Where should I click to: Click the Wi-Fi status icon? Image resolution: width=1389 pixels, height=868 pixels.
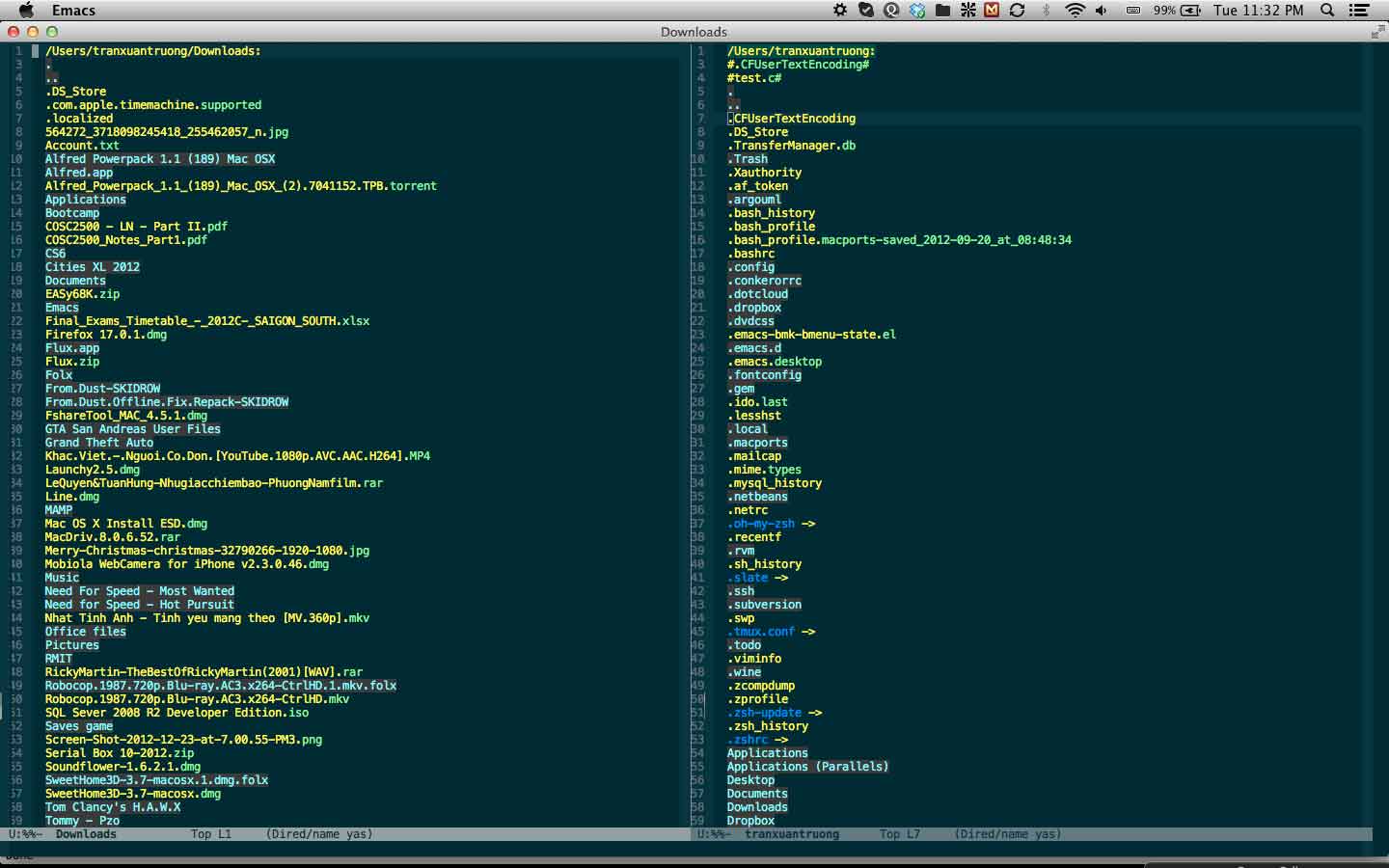[1074, 11]
